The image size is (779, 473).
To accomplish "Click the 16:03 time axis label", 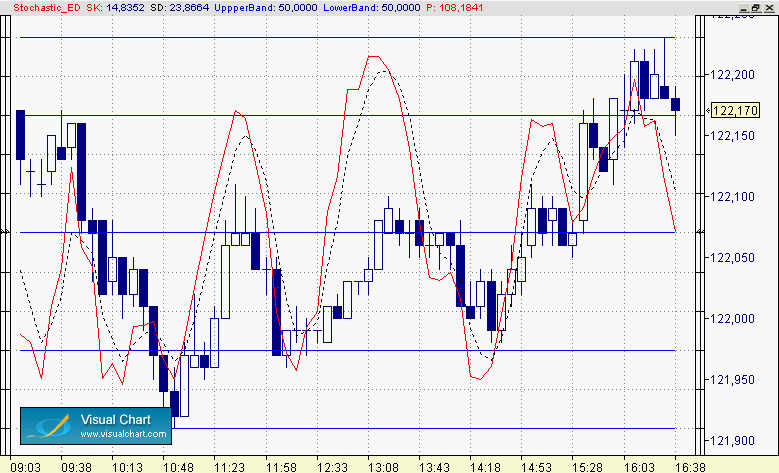I will (639, 468).
